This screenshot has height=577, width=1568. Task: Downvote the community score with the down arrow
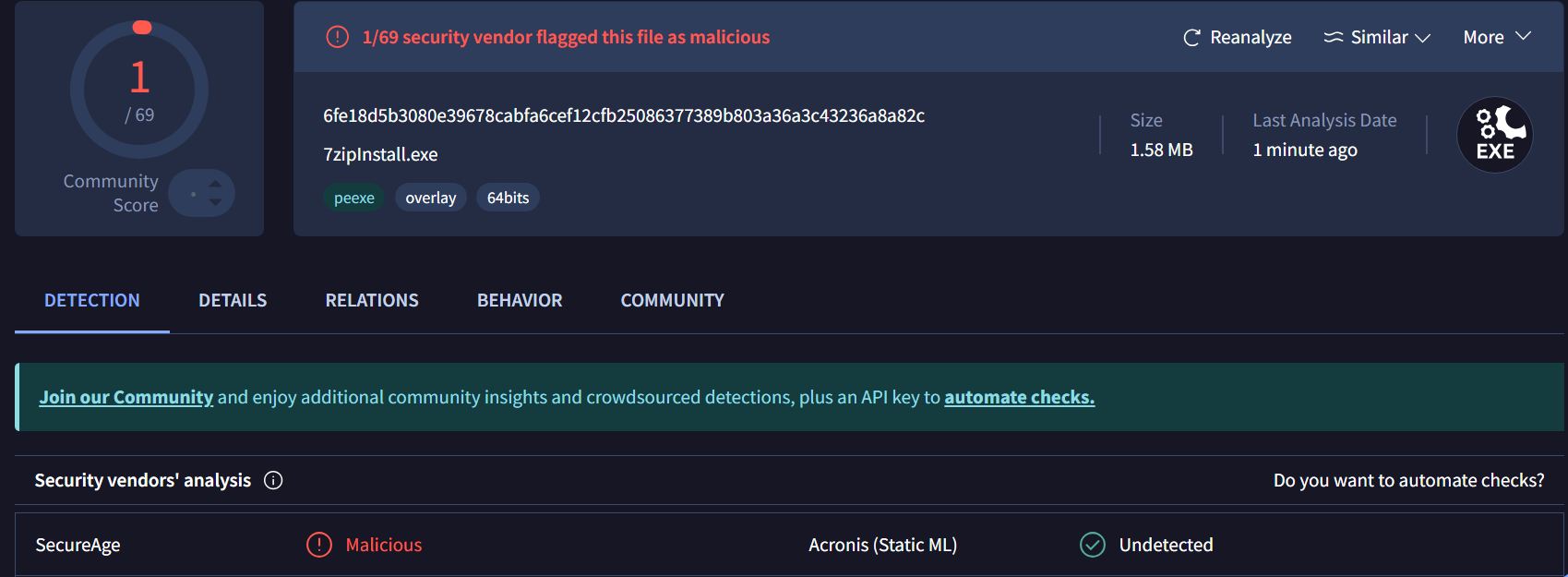pyautogui.click(x=215, y=202)
